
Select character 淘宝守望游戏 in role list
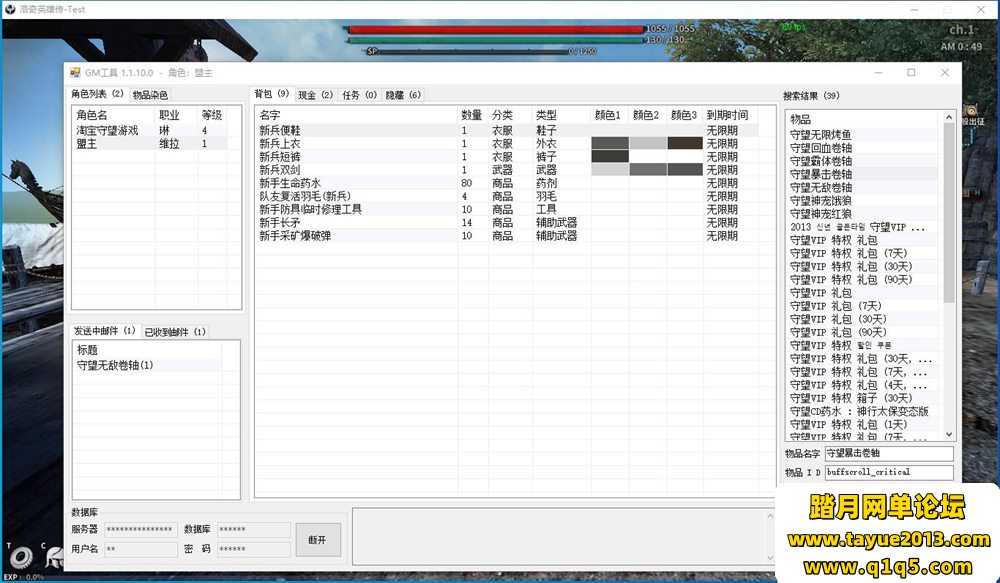[107, 131]
